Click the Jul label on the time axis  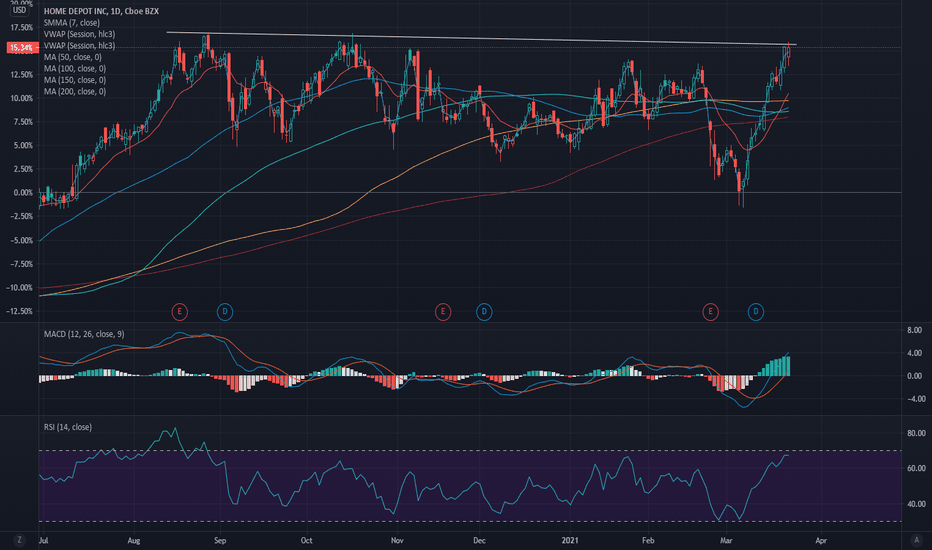[43, 540]
